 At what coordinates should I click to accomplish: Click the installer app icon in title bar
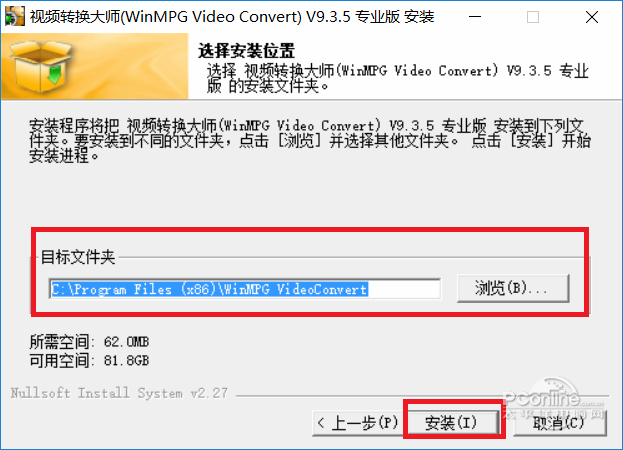tap(15, 17)
